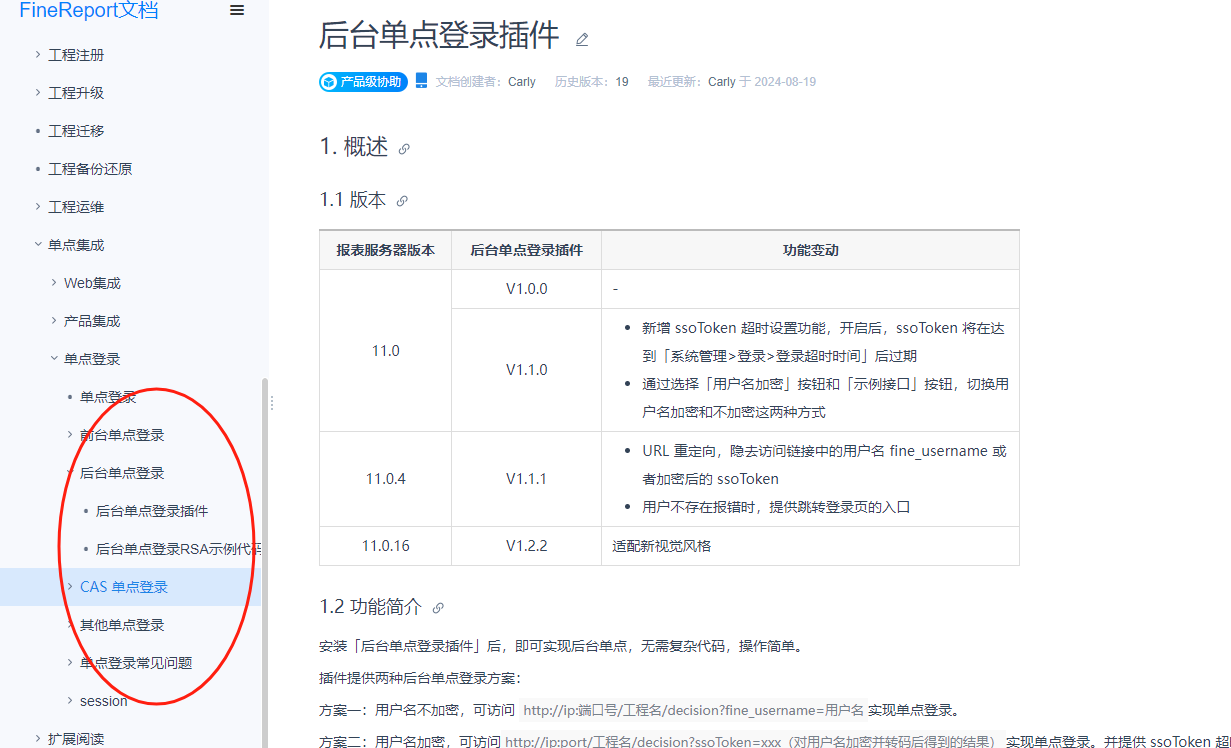Expand the 单点登录常见问题 tree node
This screenshot has height=748, width=1231.
[70, 663]
